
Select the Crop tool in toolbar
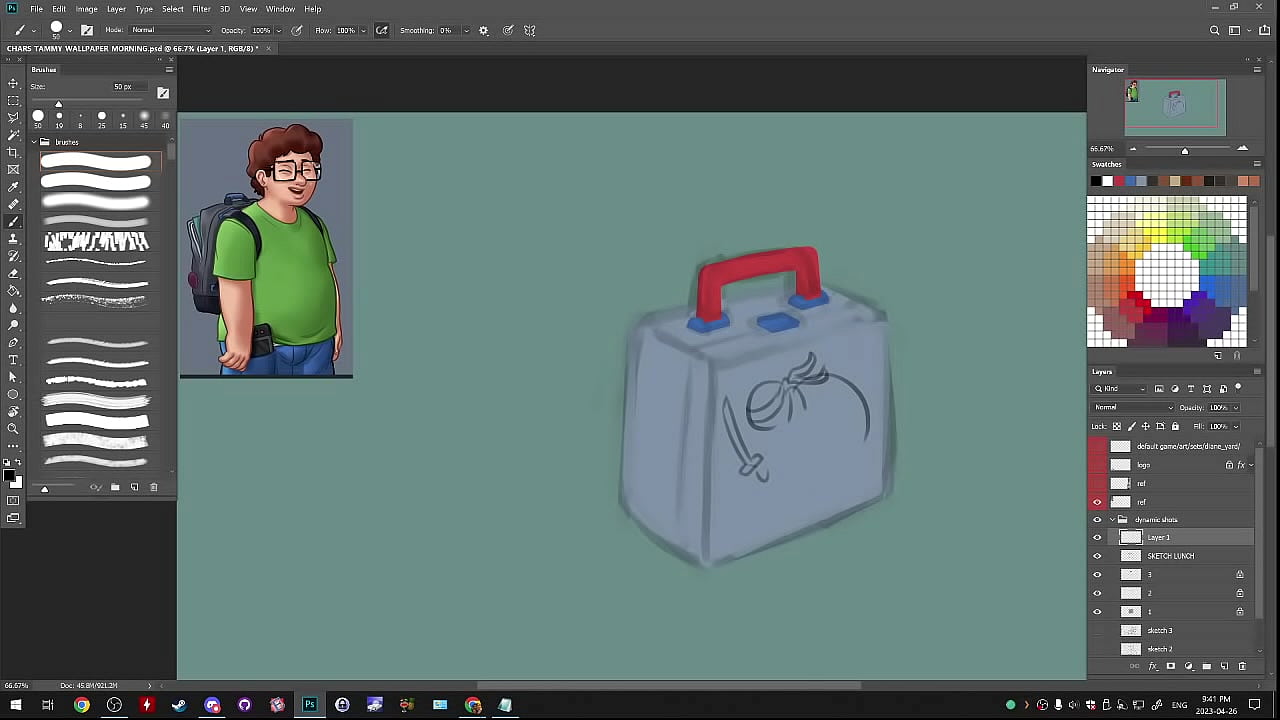pyautogui.click(x=13, y=152)
